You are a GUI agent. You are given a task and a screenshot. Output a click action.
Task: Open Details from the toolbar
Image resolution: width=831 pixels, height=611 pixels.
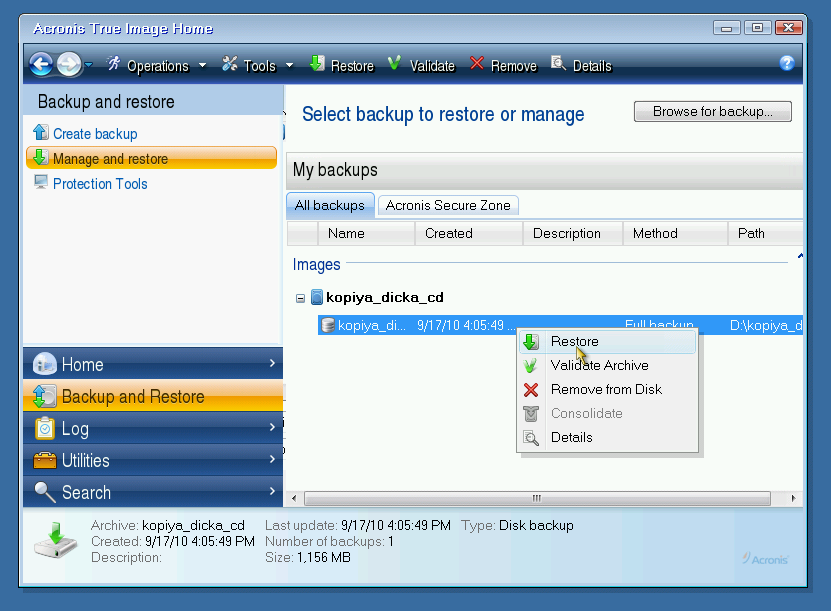580,66
